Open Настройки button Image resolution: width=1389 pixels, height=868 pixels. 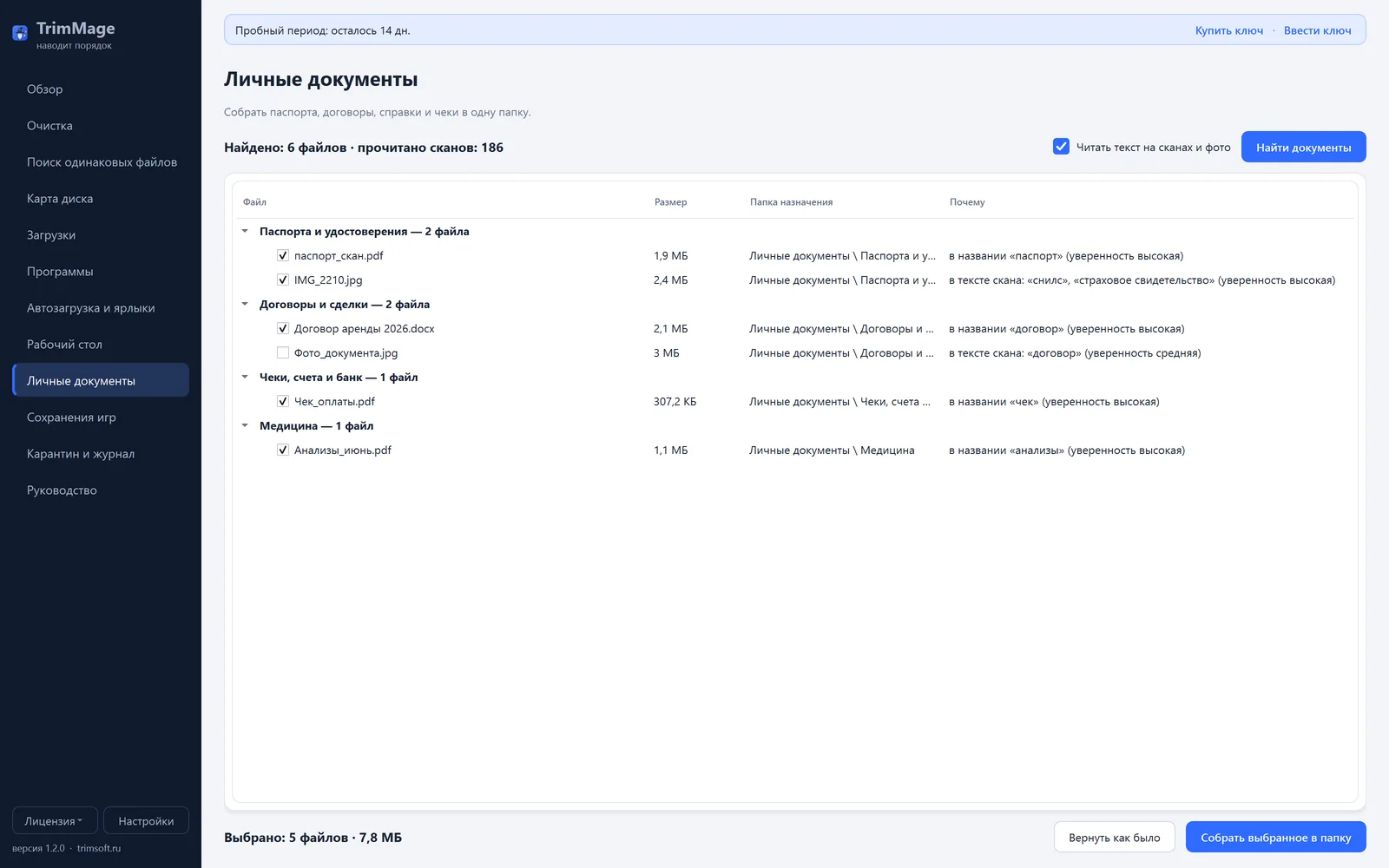pos(146,820)
